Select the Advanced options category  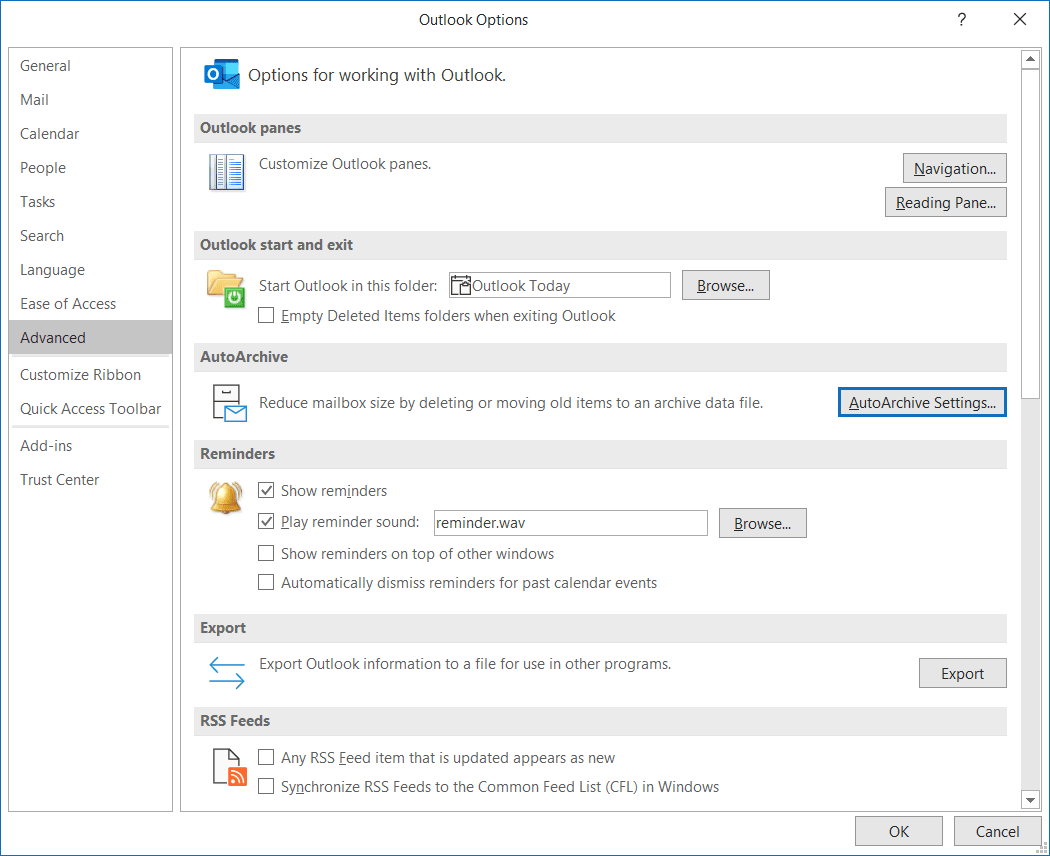(90, 338)
